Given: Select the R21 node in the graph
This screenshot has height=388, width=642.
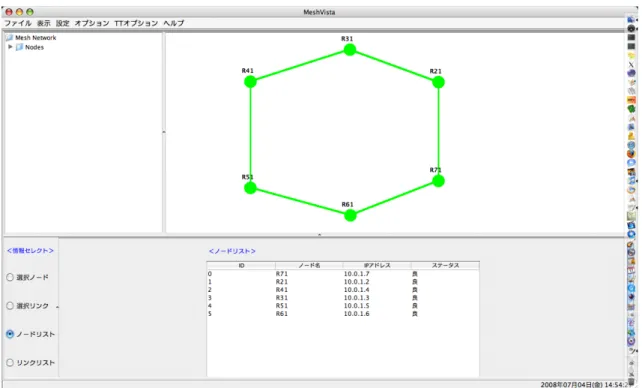Looking at the screenshot, I should pos(438,82).
